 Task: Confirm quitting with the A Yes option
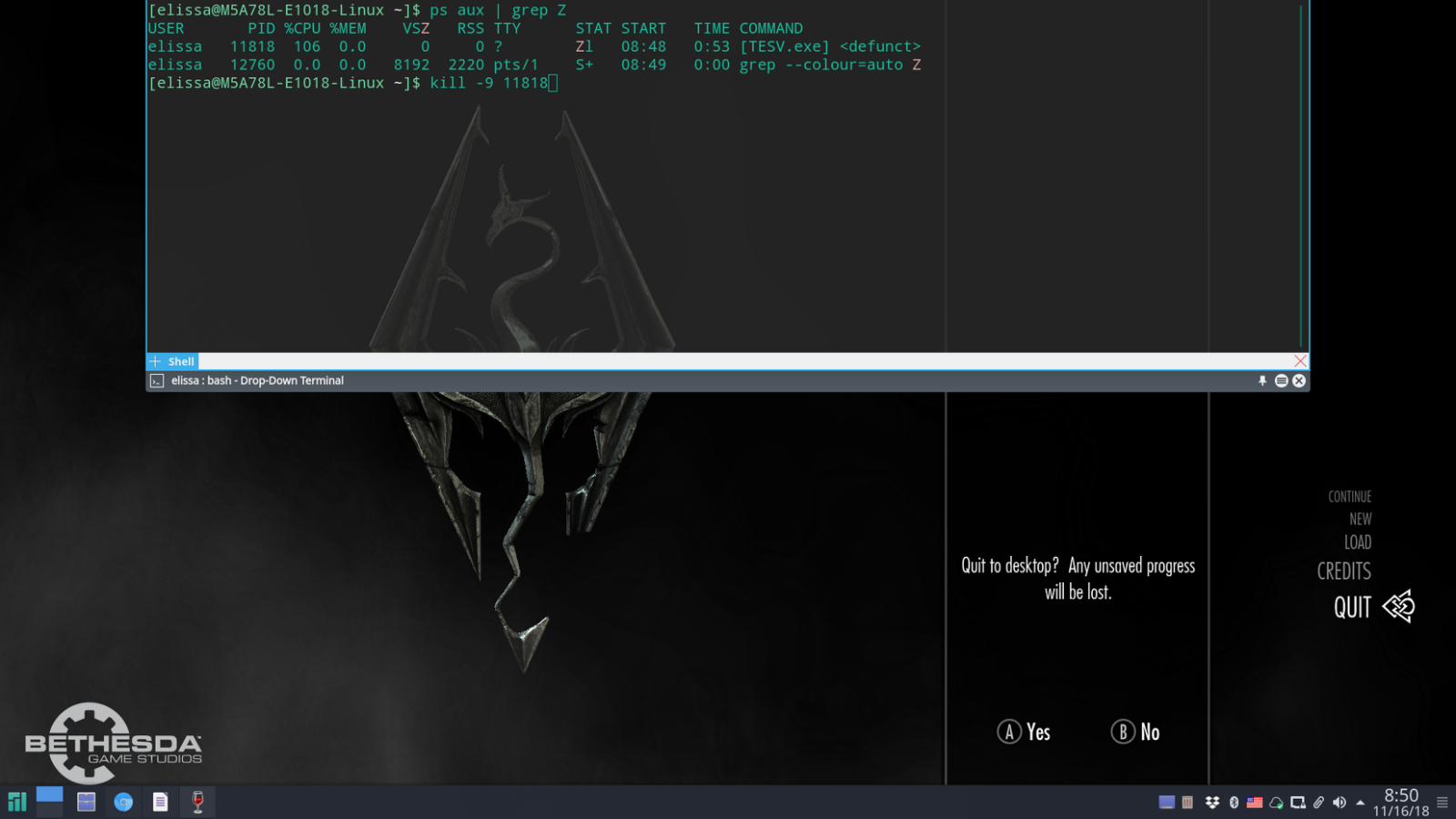1024,732
